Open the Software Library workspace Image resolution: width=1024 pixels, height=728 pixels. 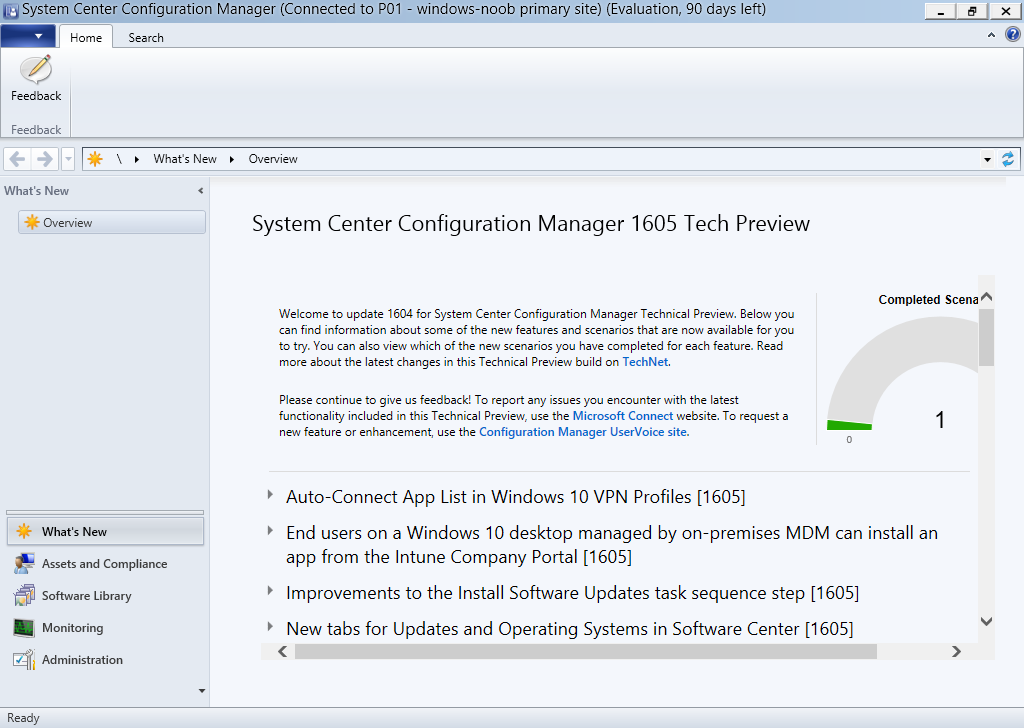pyautogui.click(x=105, y=595)
